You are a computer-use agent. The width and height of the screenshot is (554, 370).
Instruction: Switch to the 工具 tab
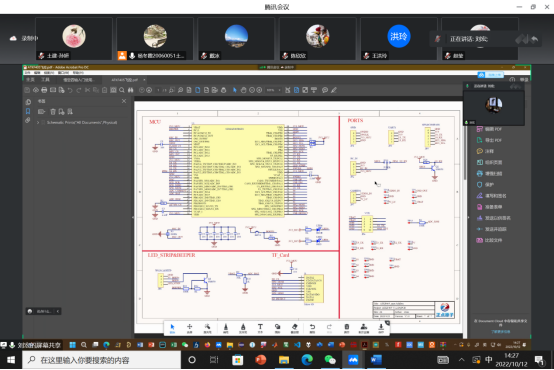point(45,80)
